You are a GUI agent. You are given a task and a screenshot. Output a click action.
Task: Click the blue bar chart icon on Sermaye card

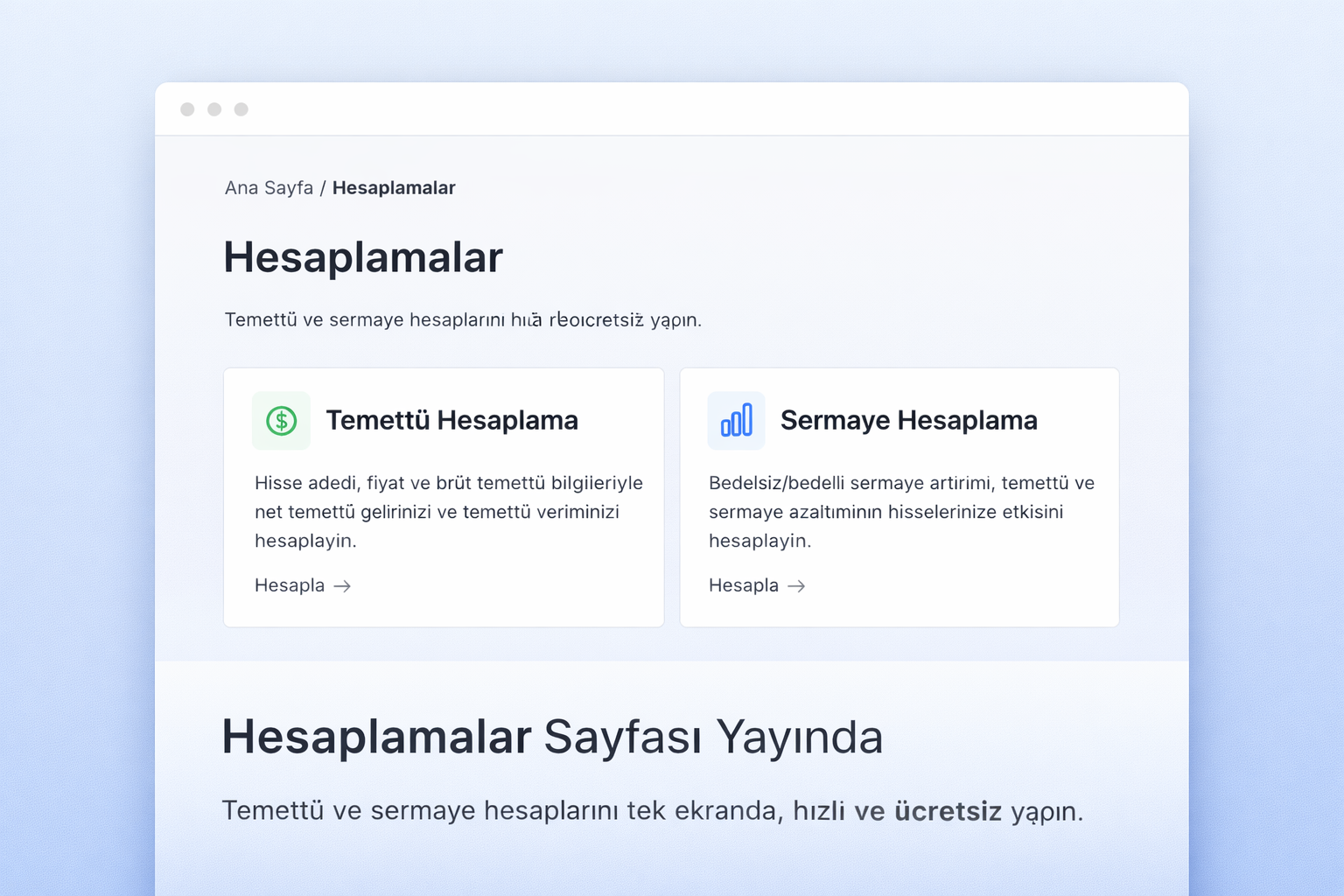click(736, 420)
